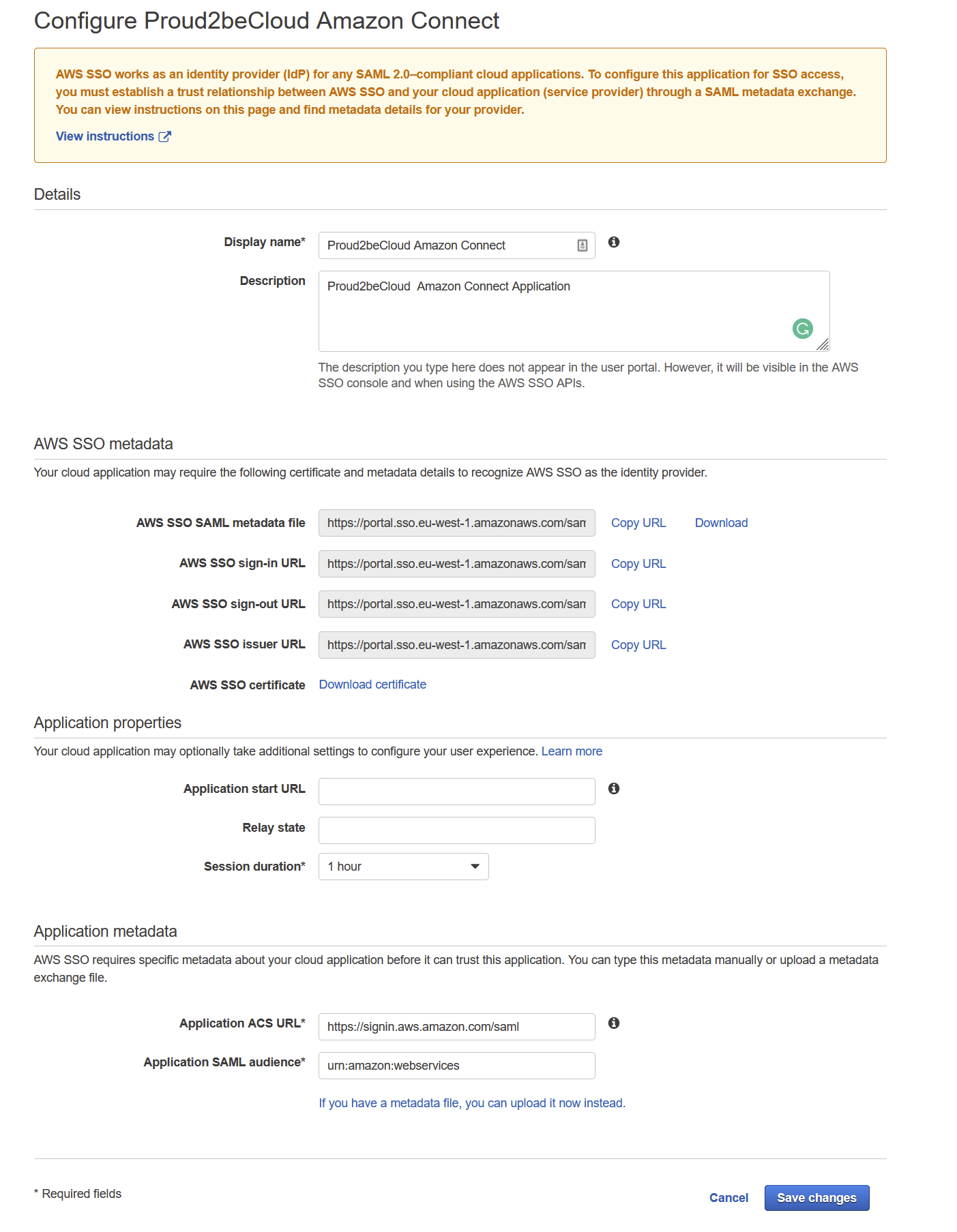Click the upload metadata file link

(471, 1103)
